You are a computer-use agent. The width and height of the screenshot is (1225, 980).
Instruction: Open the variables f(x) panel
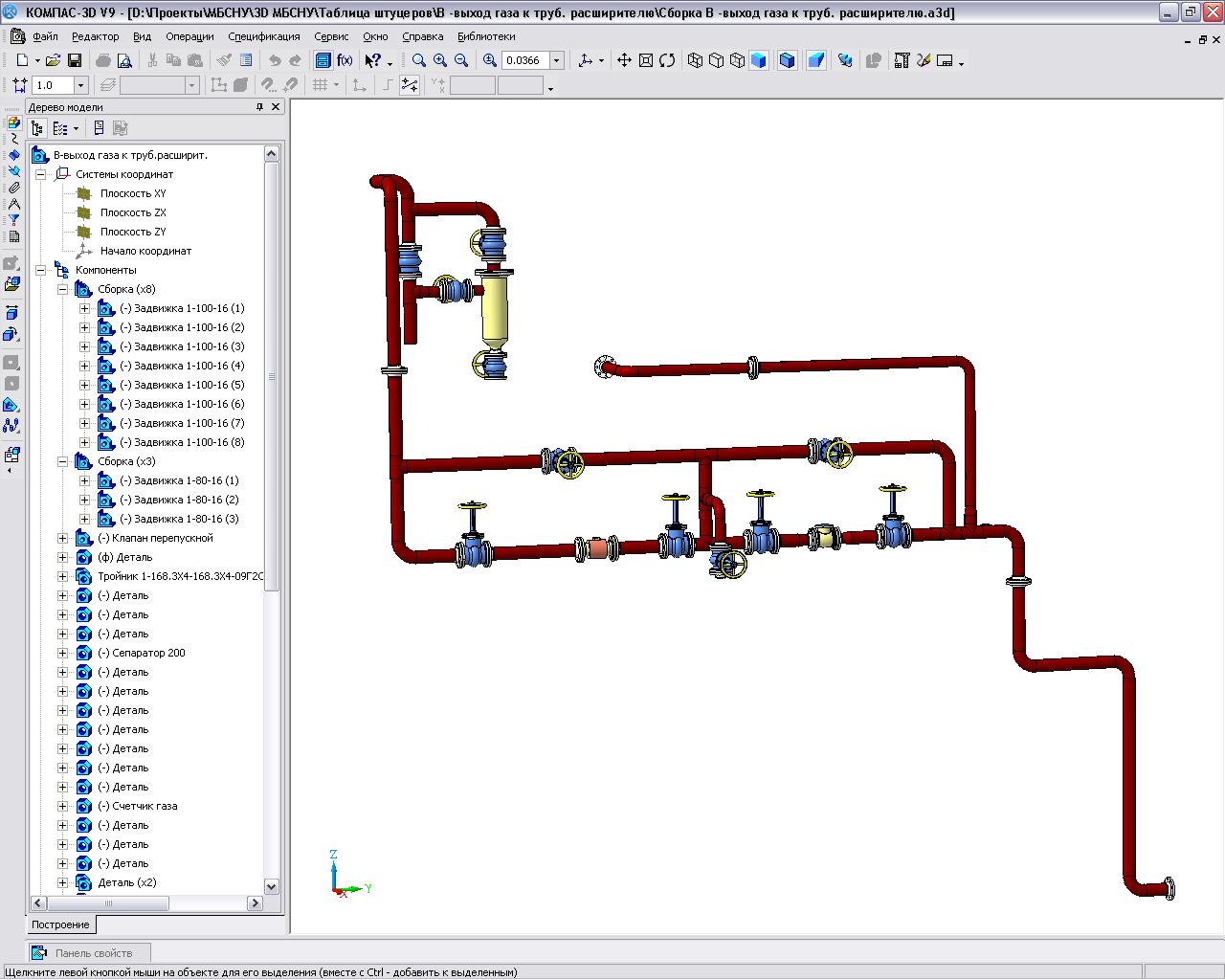click(345, 60)
